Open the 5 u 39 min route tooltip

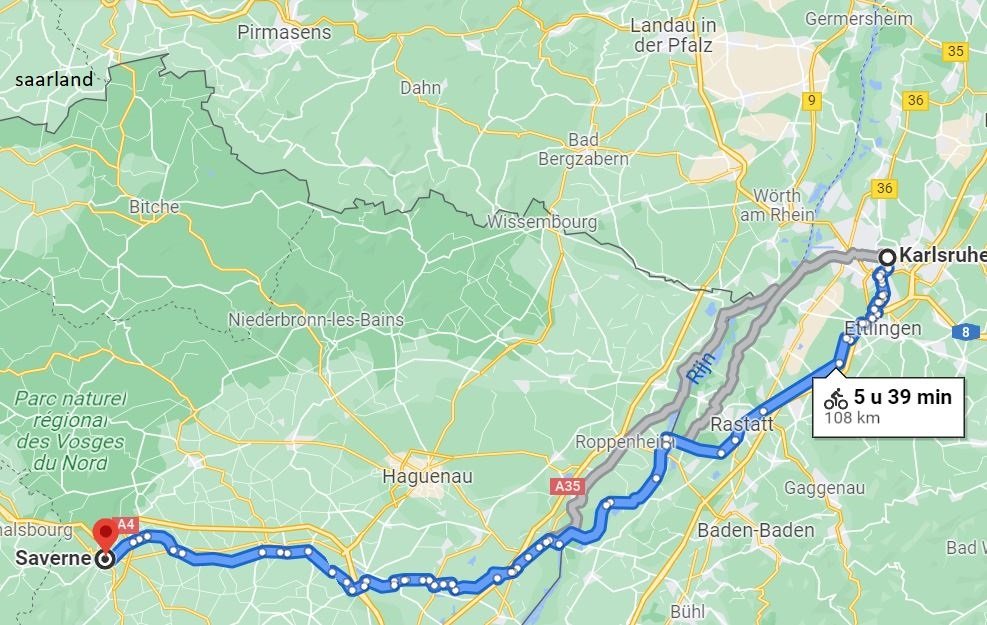pyautogui.click(x=888, y=407)
